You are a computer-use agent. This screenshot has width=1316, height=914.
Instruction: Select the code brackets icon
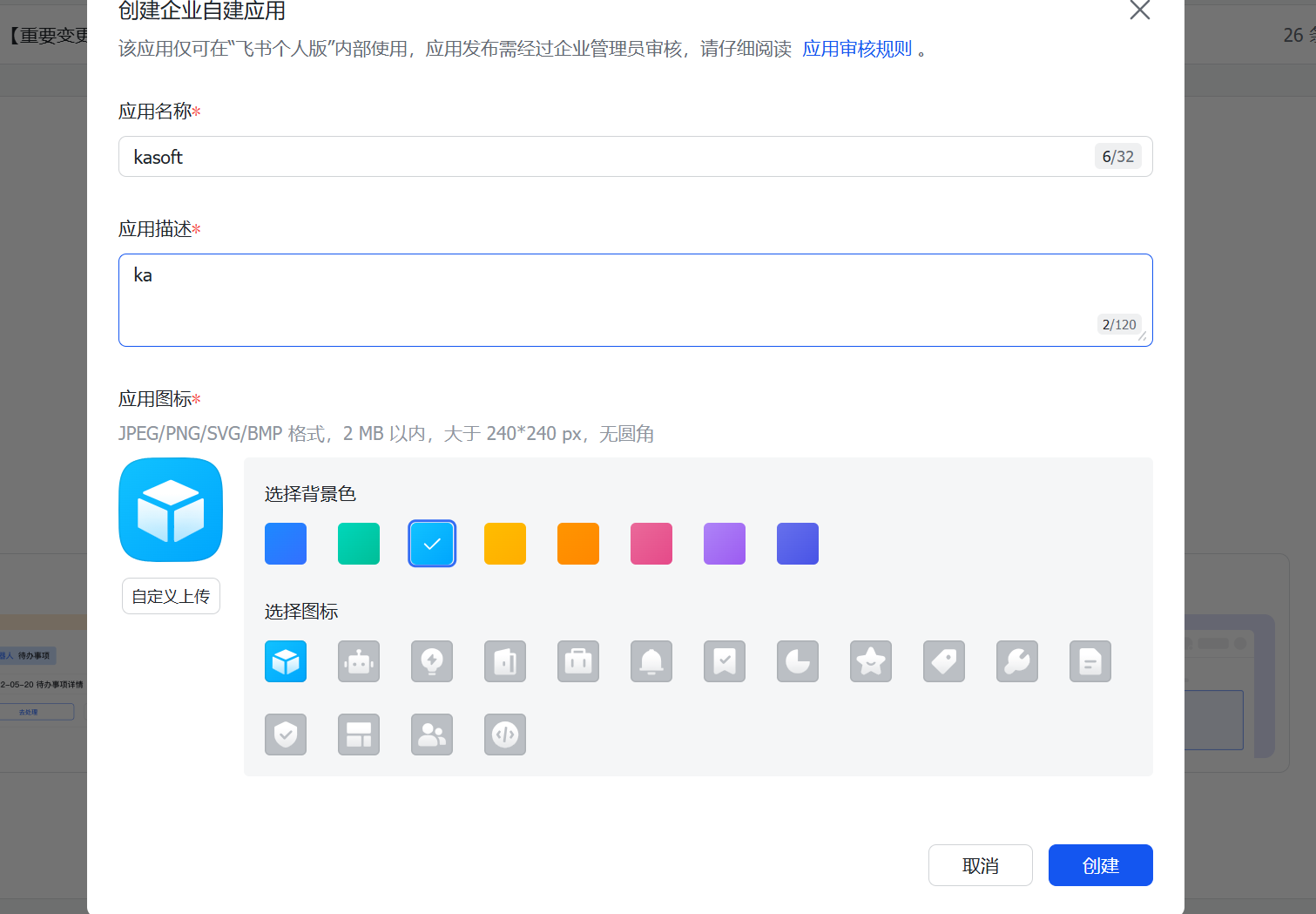pyautogui.click(x=505, y=735)
